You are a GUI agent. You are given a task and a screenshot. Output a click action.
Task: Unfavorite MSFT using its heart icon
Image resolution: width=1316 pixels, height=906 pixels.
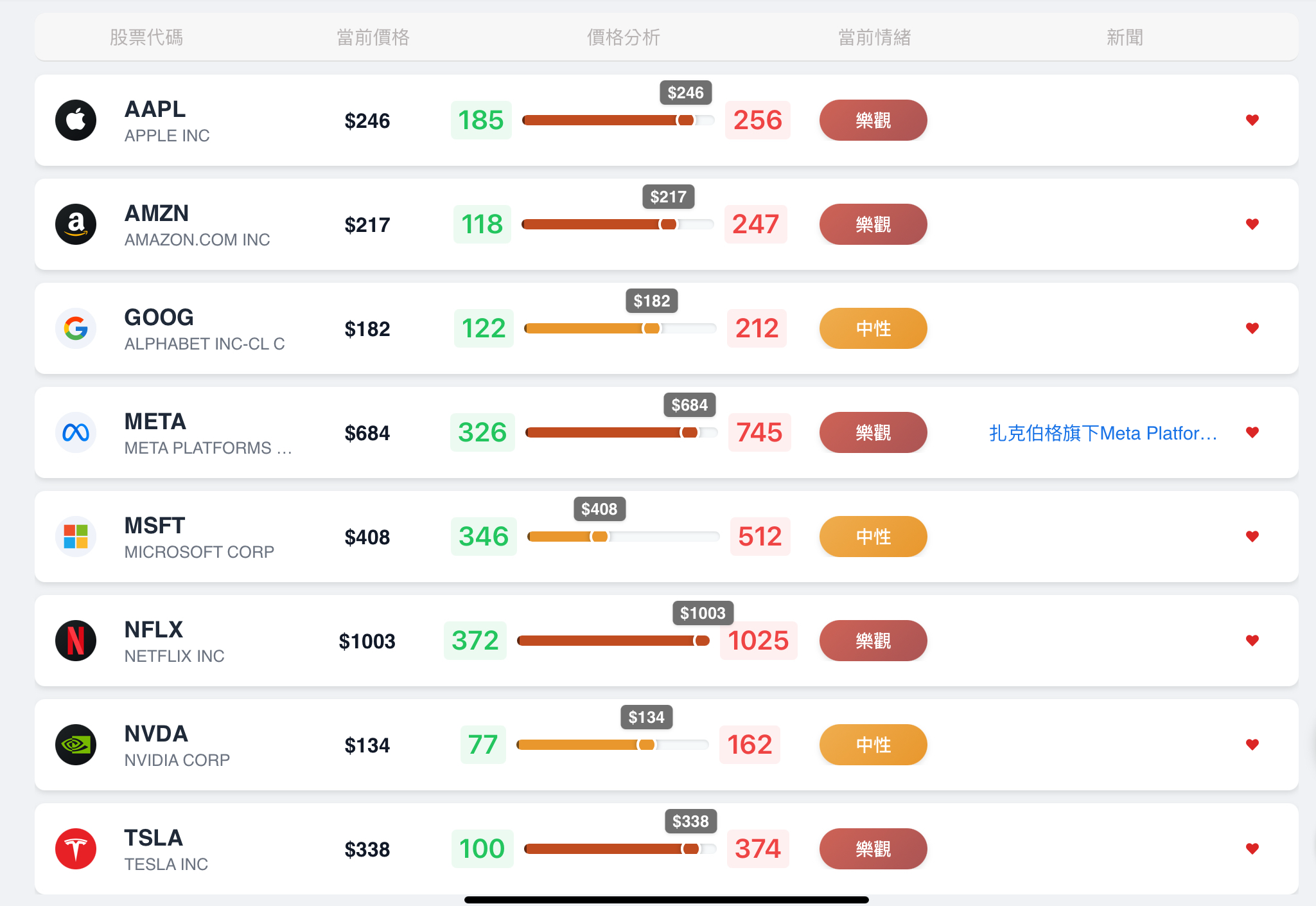pyautogui.click(x=1252, y=537)
